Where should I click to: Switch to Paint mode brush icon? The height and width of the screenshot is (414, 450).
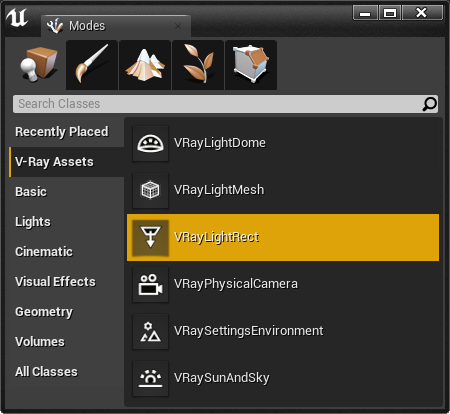92,65
